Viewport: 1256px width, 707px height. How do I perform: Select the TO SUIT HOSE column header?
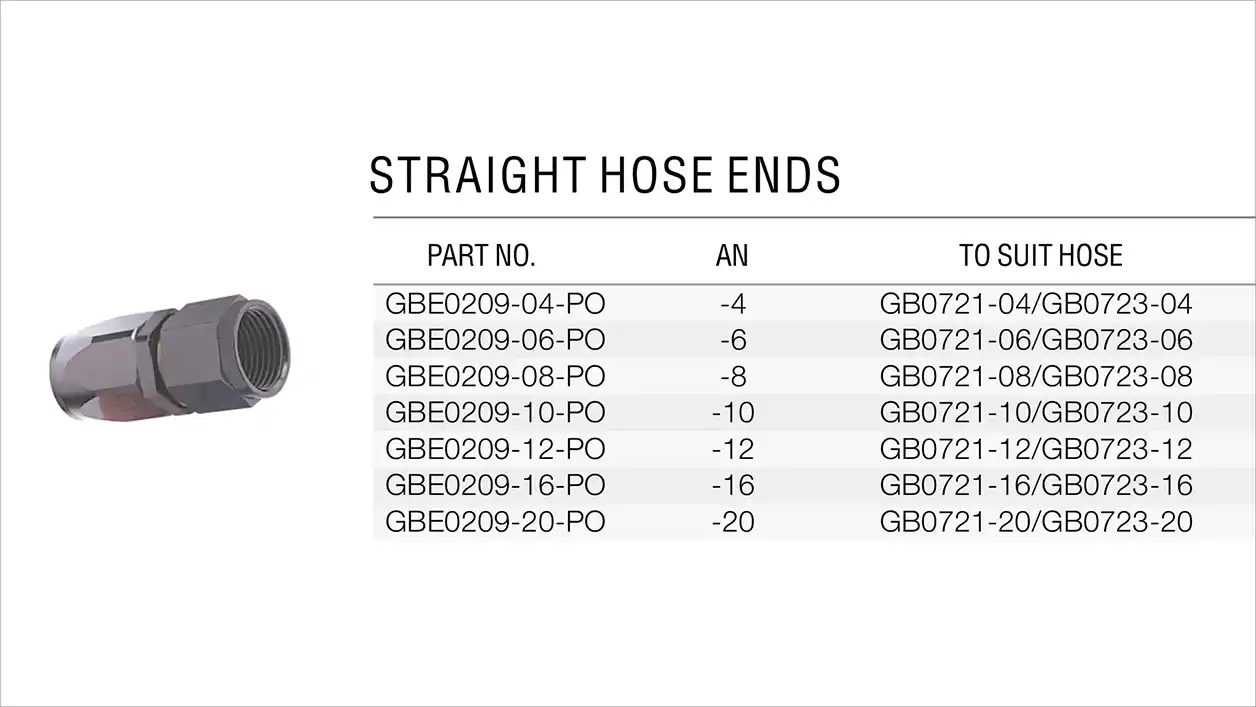pos(1041,256)
